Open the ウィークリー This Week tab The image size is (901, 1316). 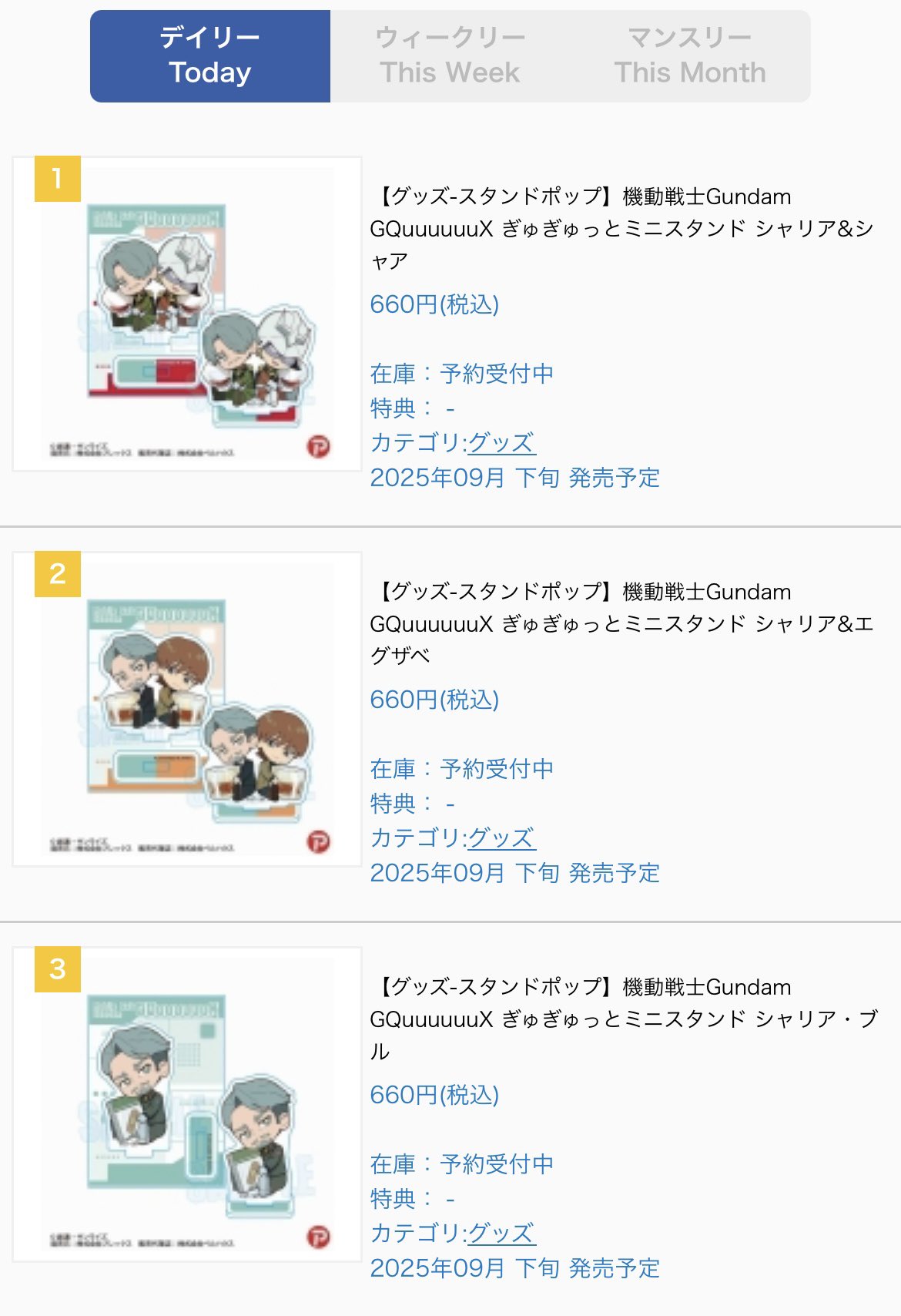click(450, 56)
